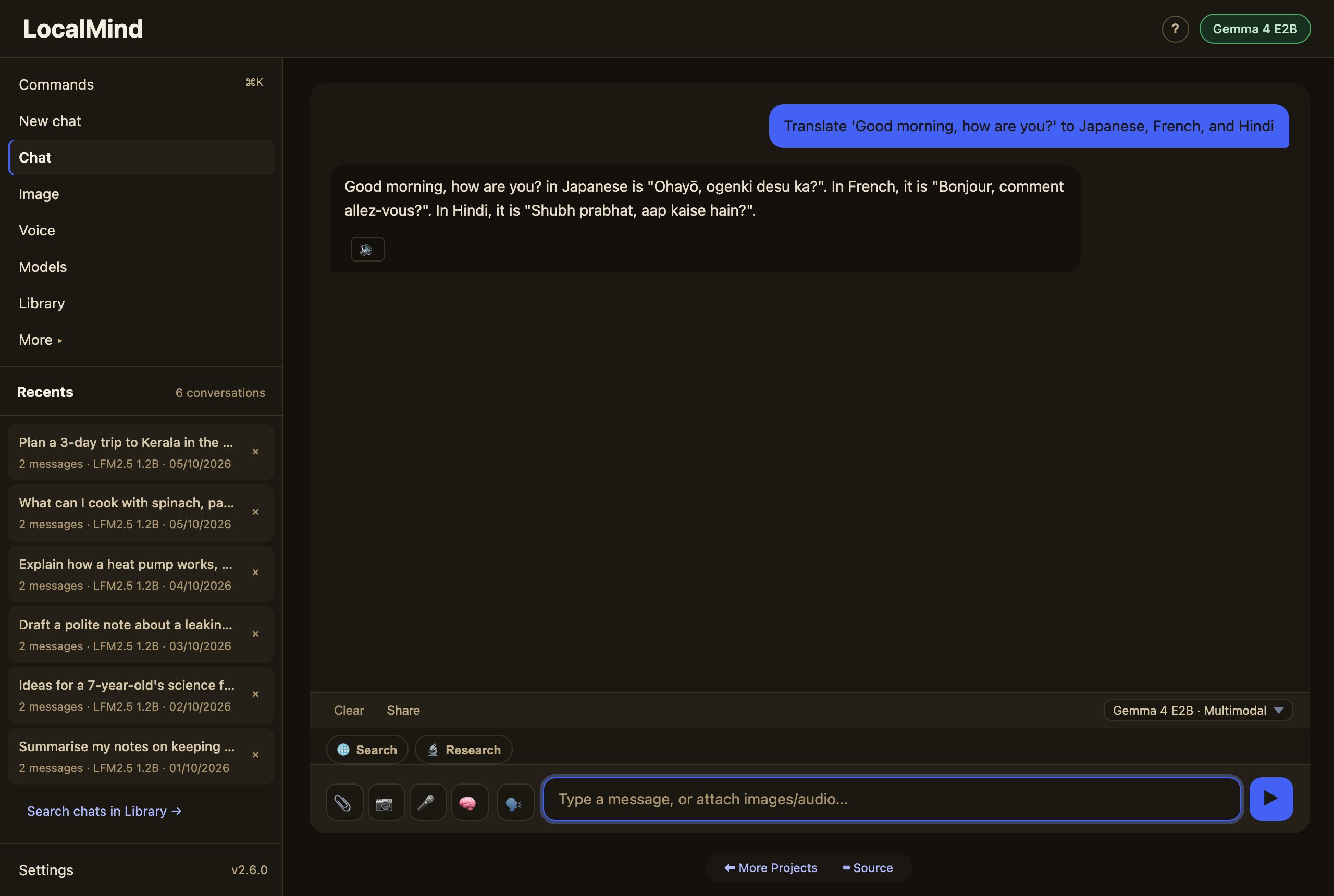Open the Commands palette
Viewport: 1334px width, 896px height.
click(141, 84)
